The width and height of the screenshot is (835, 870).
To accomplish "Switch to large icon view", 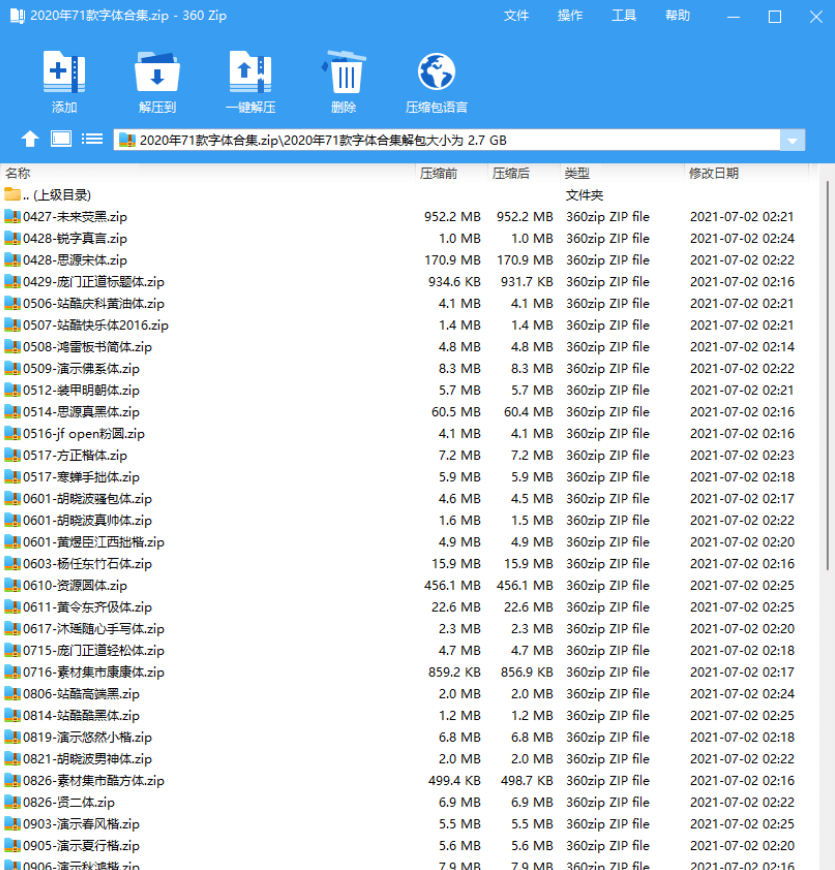I will [60, 138].
